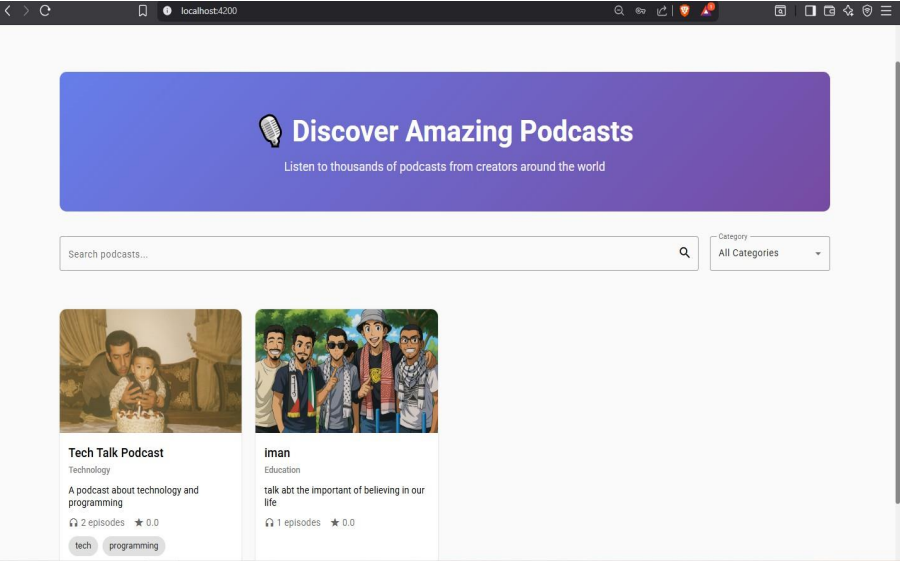Click the magnifier icon in the search box
The height and width of the screenshot is (561, 902).
click(x=684, y=253)
